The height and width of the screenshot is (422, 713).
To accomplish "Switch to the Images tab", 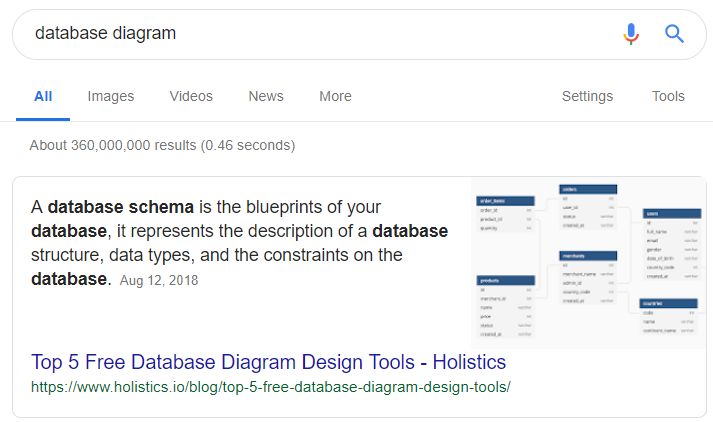I will pos(111,97).
